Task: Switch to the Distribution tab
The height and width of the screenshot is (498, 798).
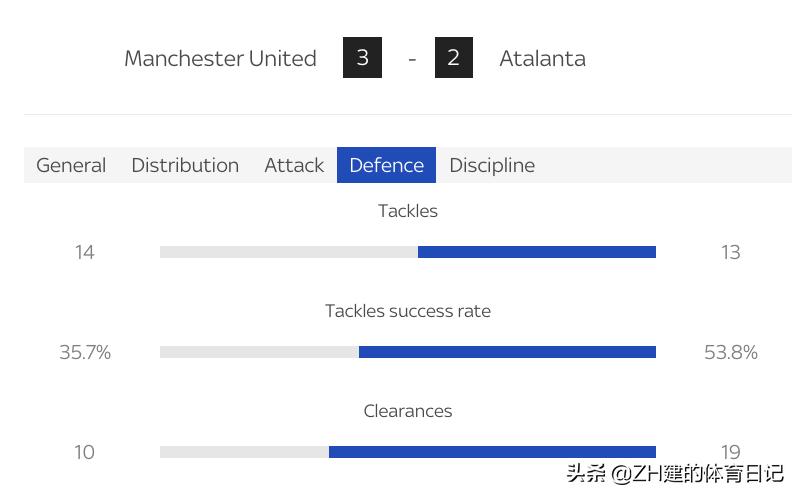Action: (x=185, y=165)
